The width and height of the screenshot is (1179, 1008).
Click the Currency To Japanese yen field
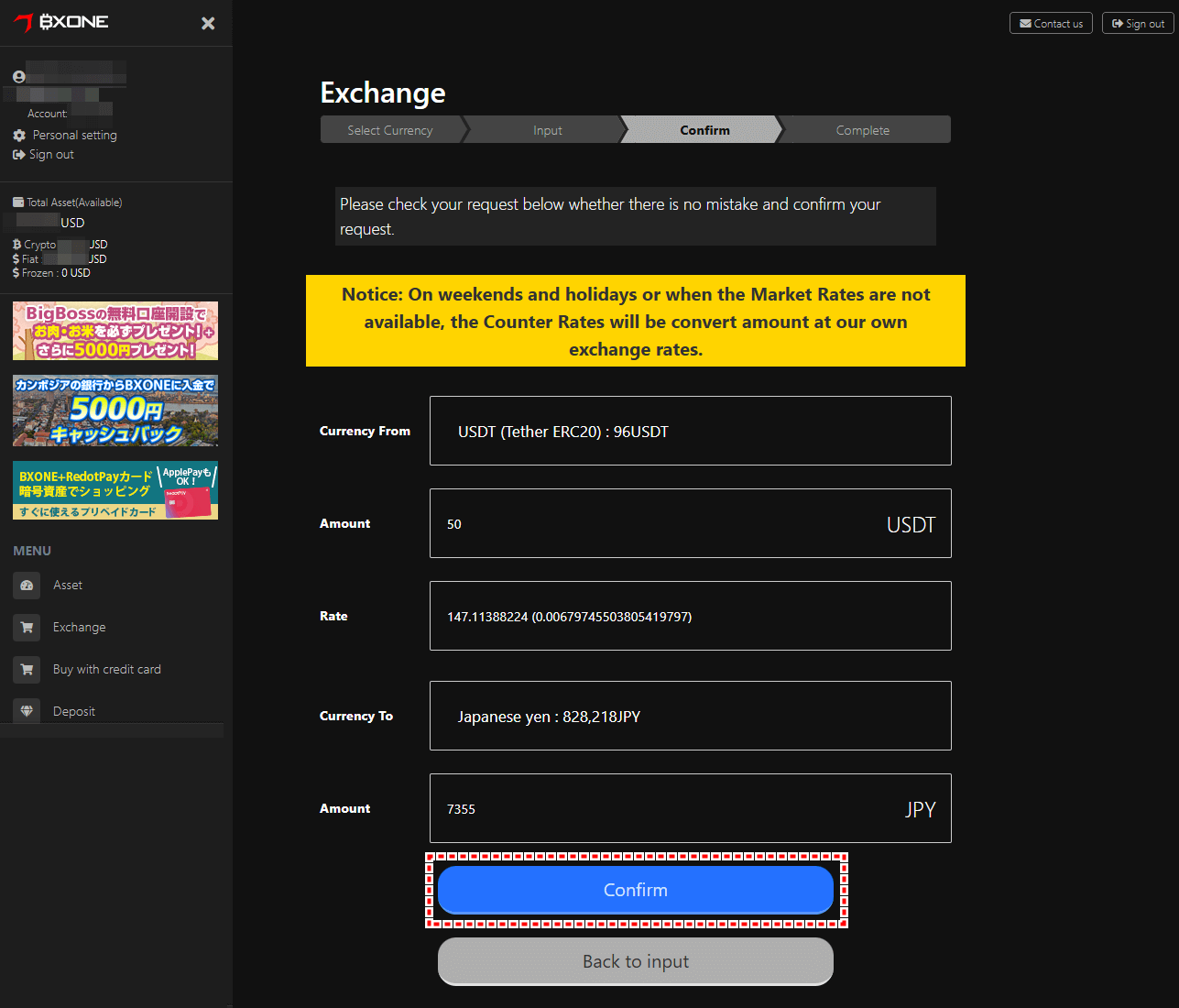691,716
